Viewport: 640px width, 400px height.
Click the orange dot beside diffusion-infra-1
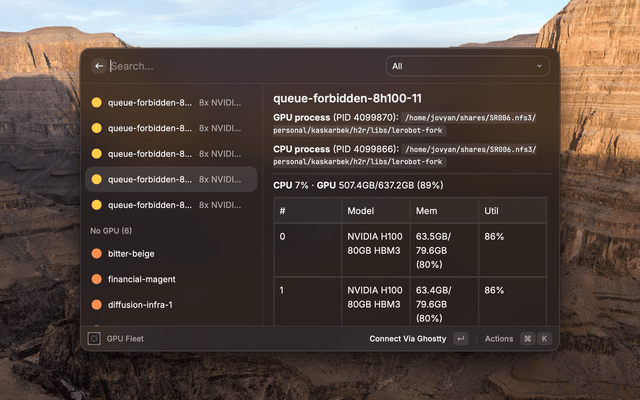pos(97,305)
